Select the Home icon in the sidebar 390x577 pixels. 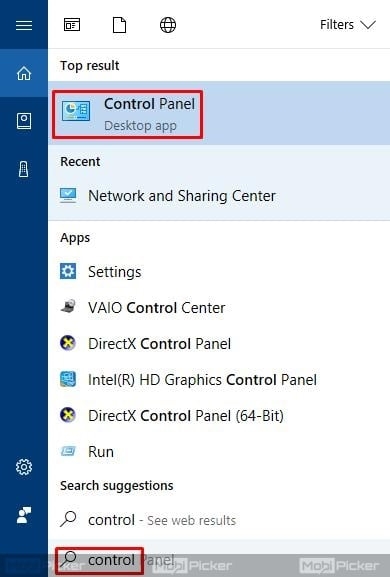[x=24, y=73]
